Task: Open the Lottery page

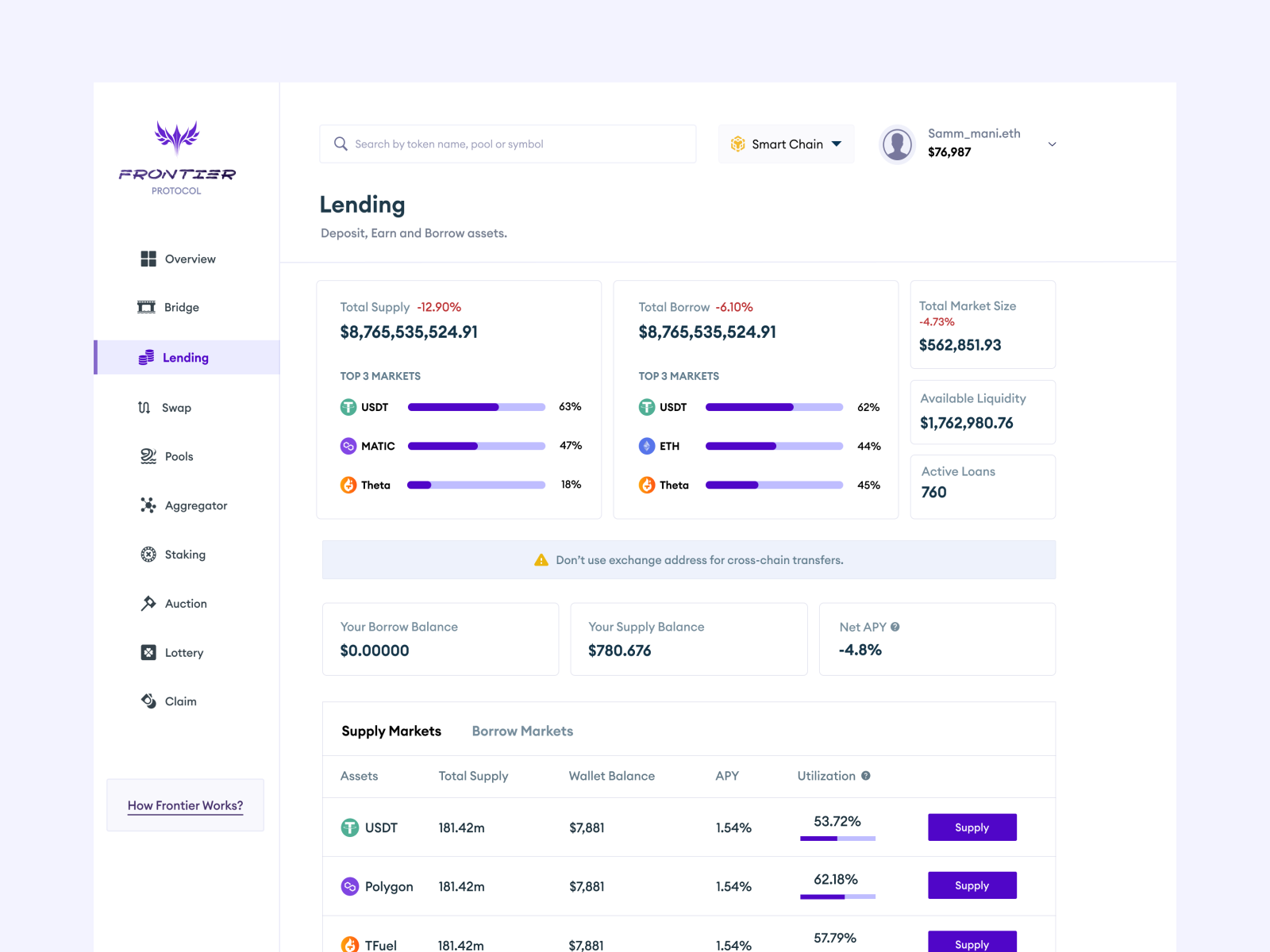Action: click(x=148, y=652)
